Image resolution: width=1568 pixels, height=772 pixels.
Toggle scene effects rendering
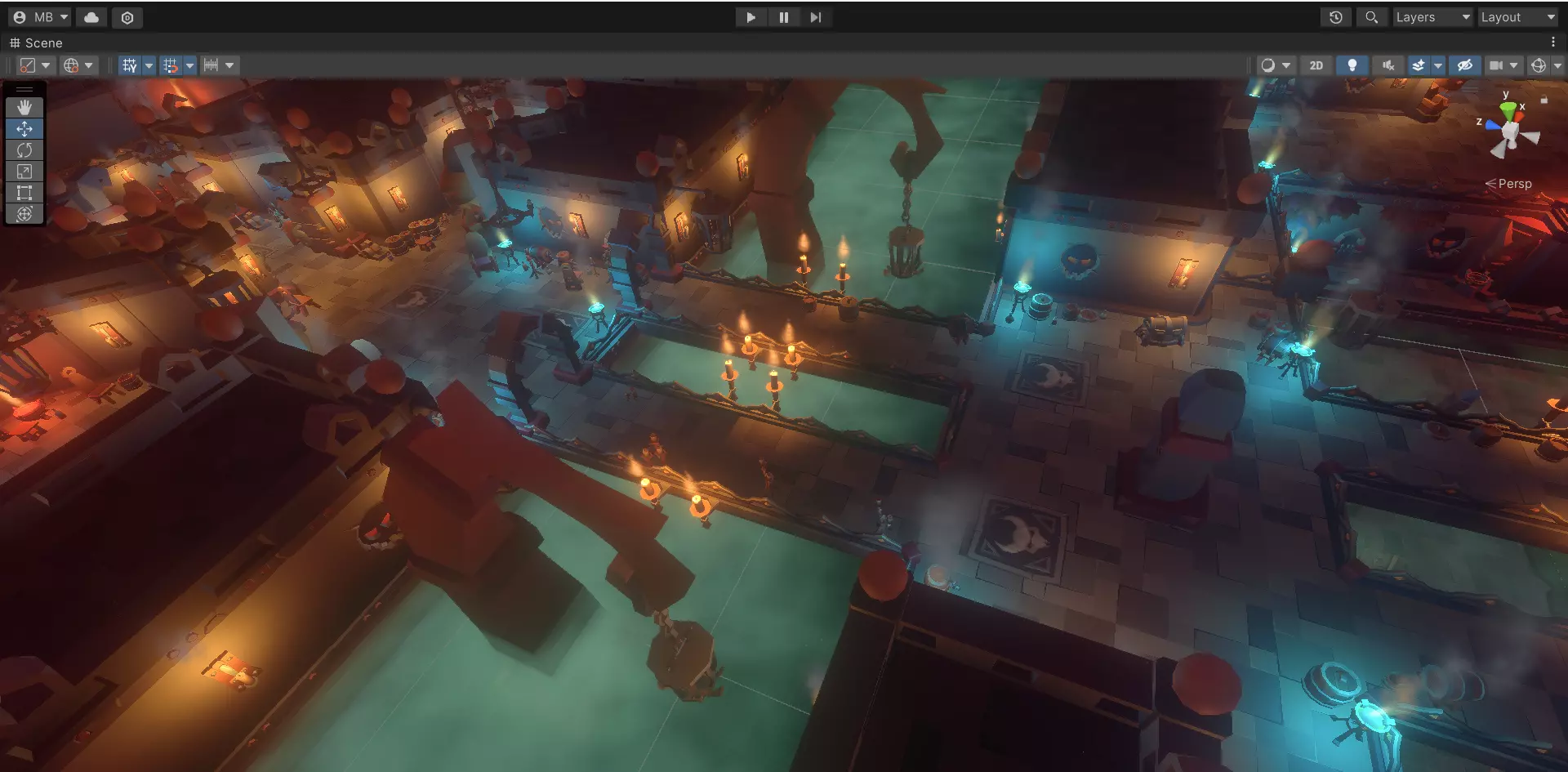(1419, 65)
